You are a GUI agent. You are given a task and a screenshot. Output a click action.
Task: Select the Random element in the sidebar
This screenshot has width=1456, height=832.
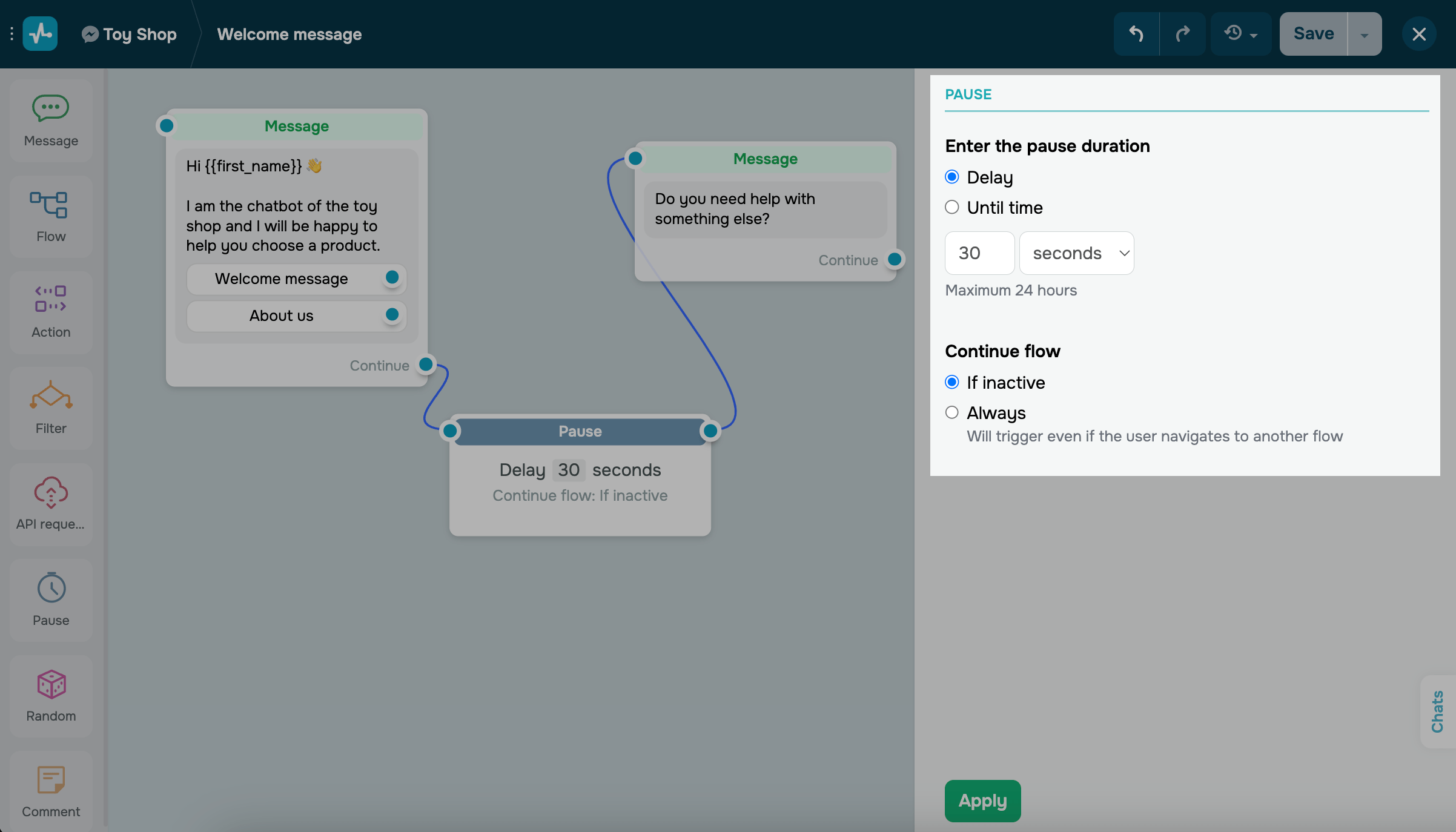tap(51, 696)
